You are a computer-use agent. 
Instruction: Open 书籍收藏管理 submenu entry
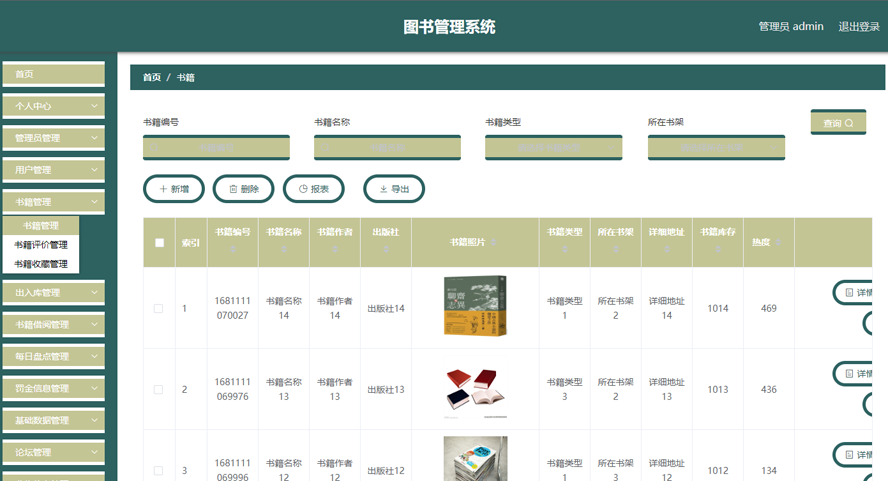point(41,264)
